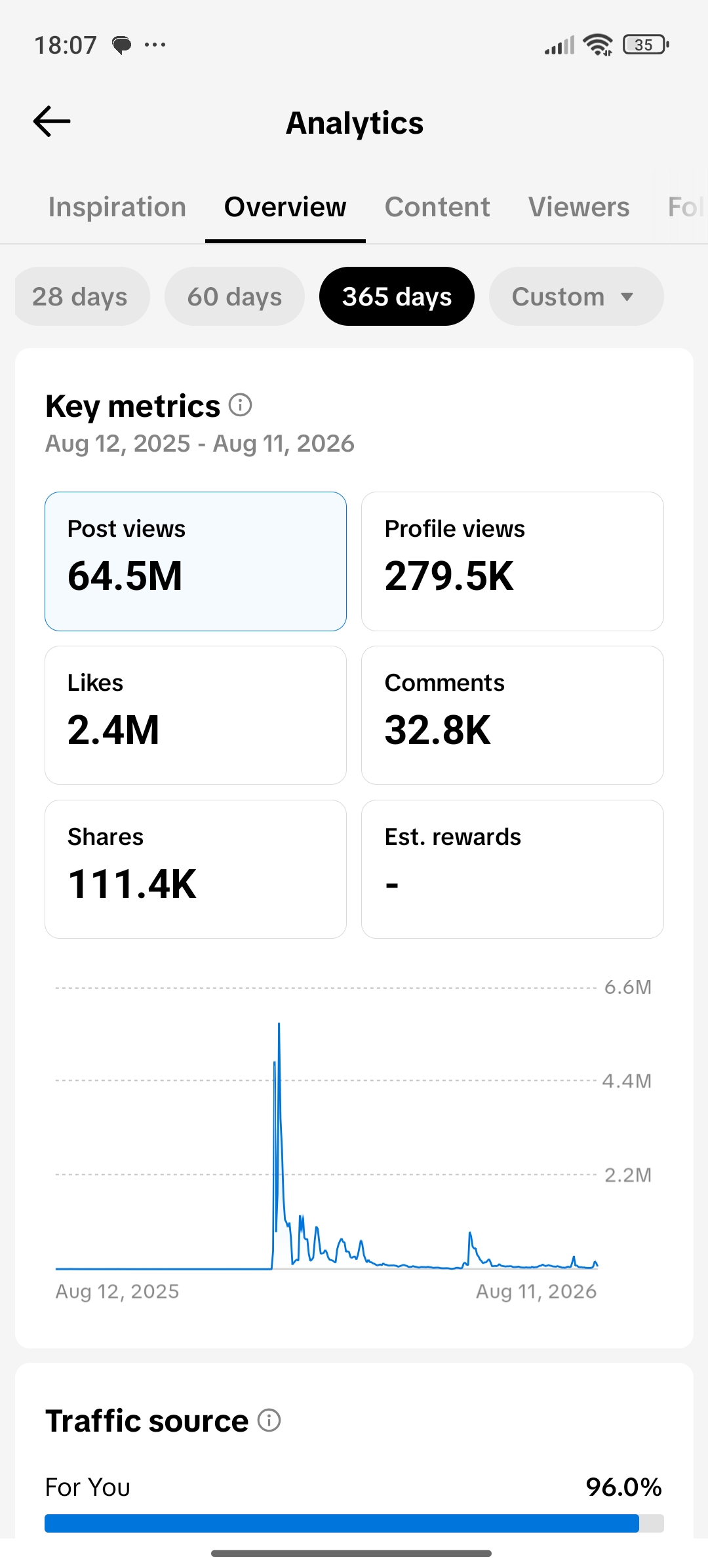Switch to the Content tab
This screenshot has height=1568, width=708.
tap(437, 207)
